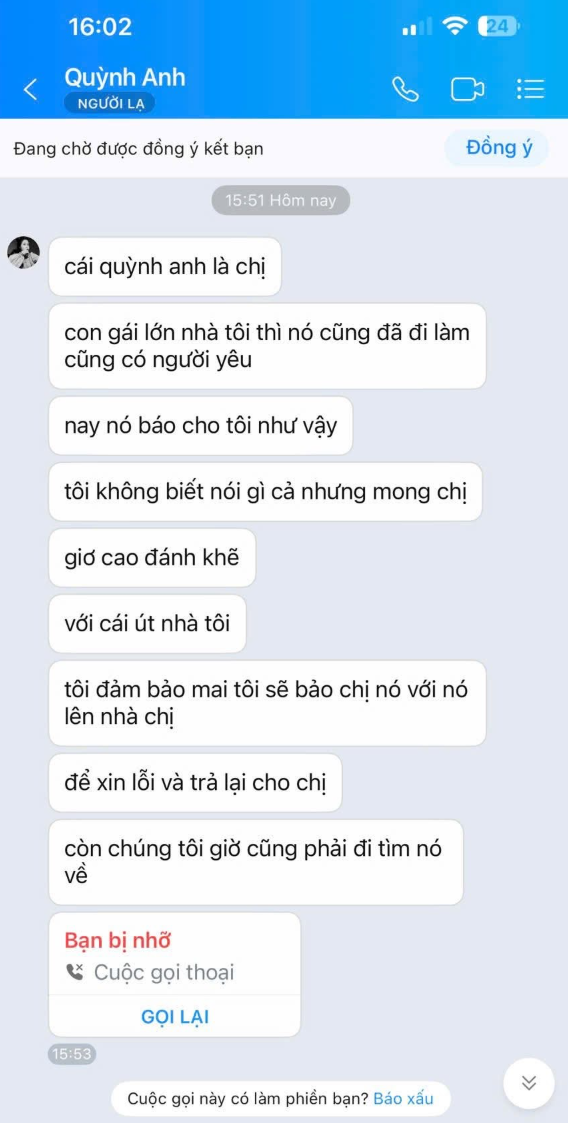Jump to latest message with double-chevron button
Image resolution: width=568 pixels, height=1123 pixels.
click(529, 1083)
